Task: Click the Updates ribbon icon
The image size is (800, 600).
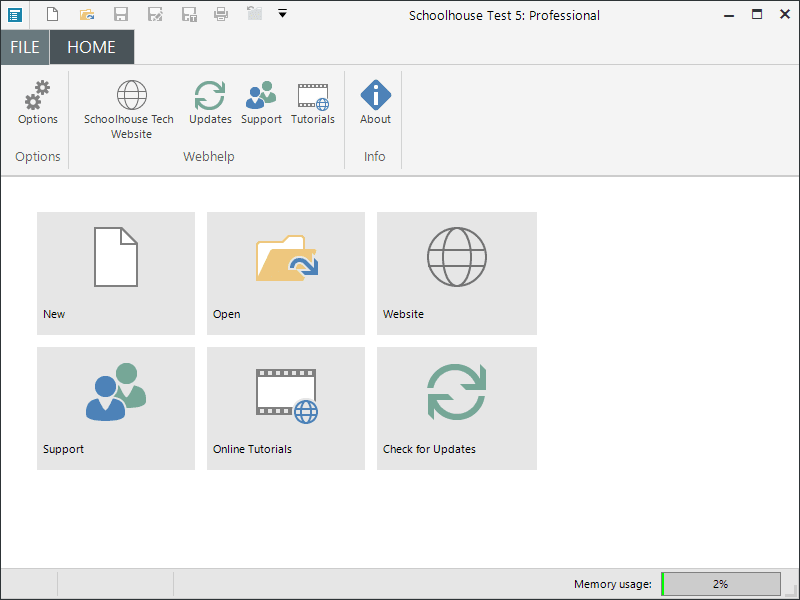Action: (x=210, y=103)
